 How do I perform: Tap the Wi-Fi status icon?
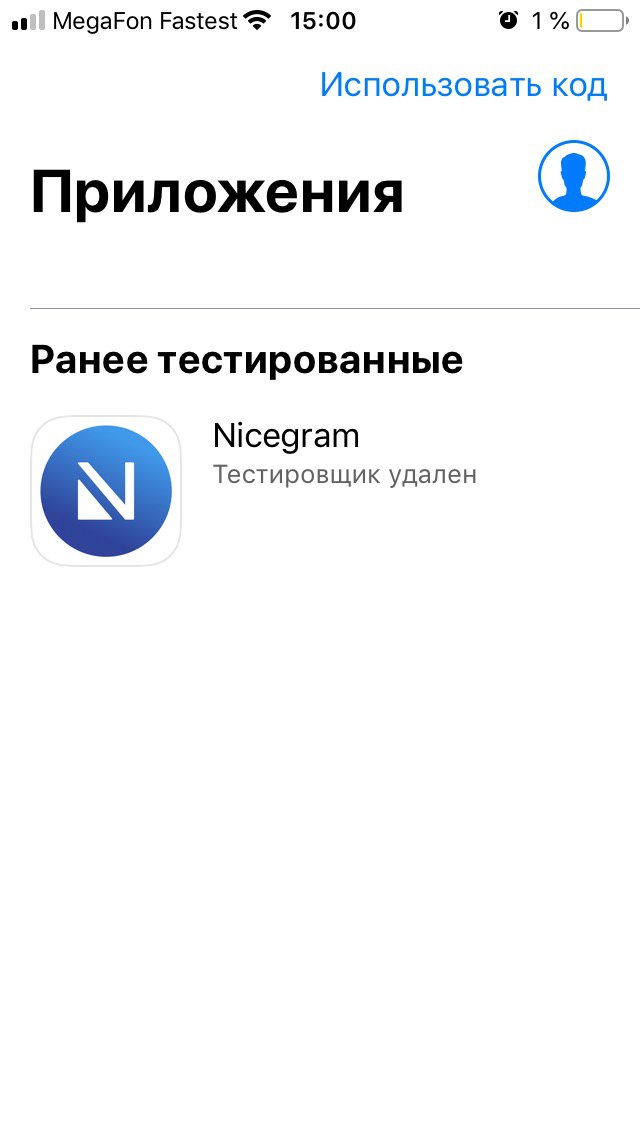[x=257, y=21]
